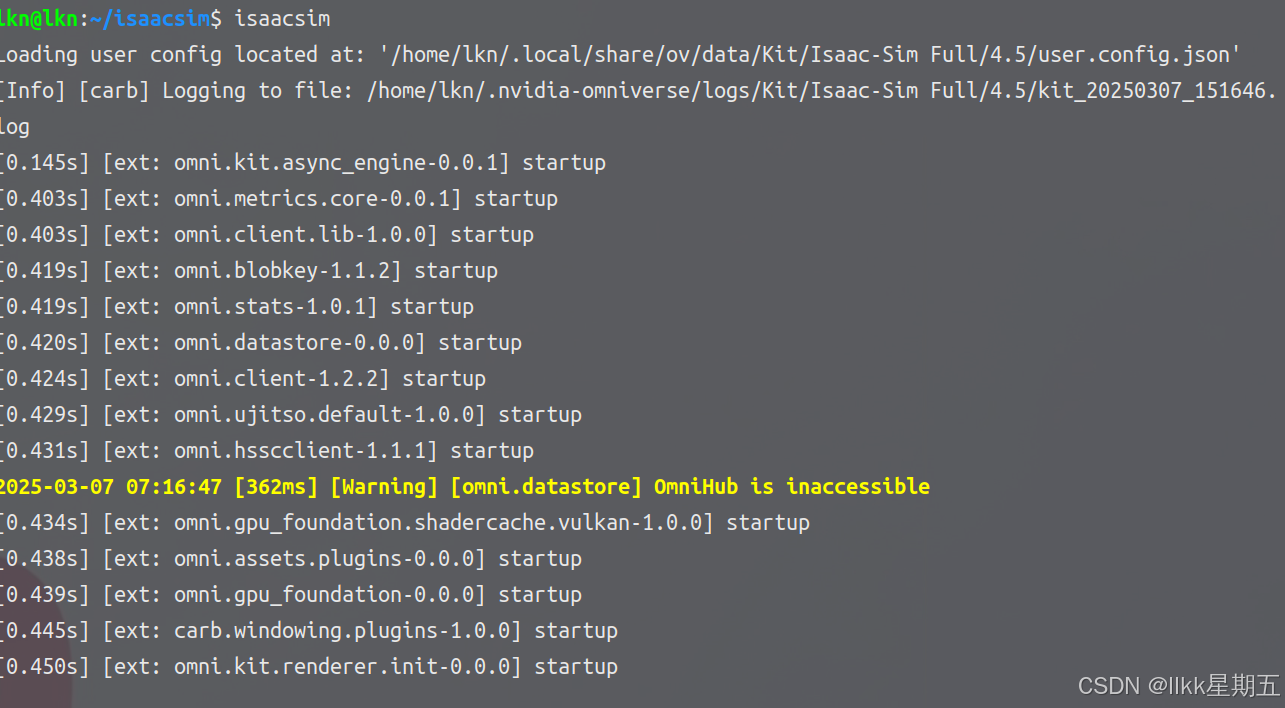Click the omni.kit.renderer.init-0.0.0 log entry
This screenshot has width=1285, height=708.
pos(308,666)
